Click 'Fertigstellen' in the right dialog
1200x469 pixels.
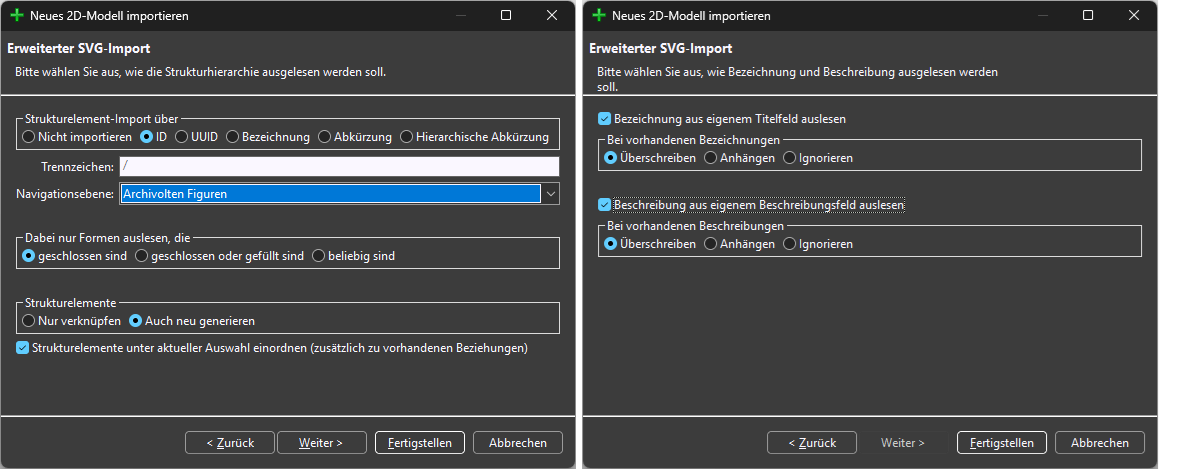(x=1002, y=442)
